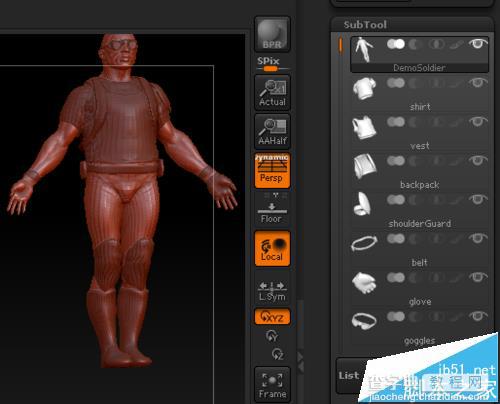Viewport: 500px width, 404px height.
Task: Click the 'shoulderGuard' subtool name
Action: click(420, 223)
